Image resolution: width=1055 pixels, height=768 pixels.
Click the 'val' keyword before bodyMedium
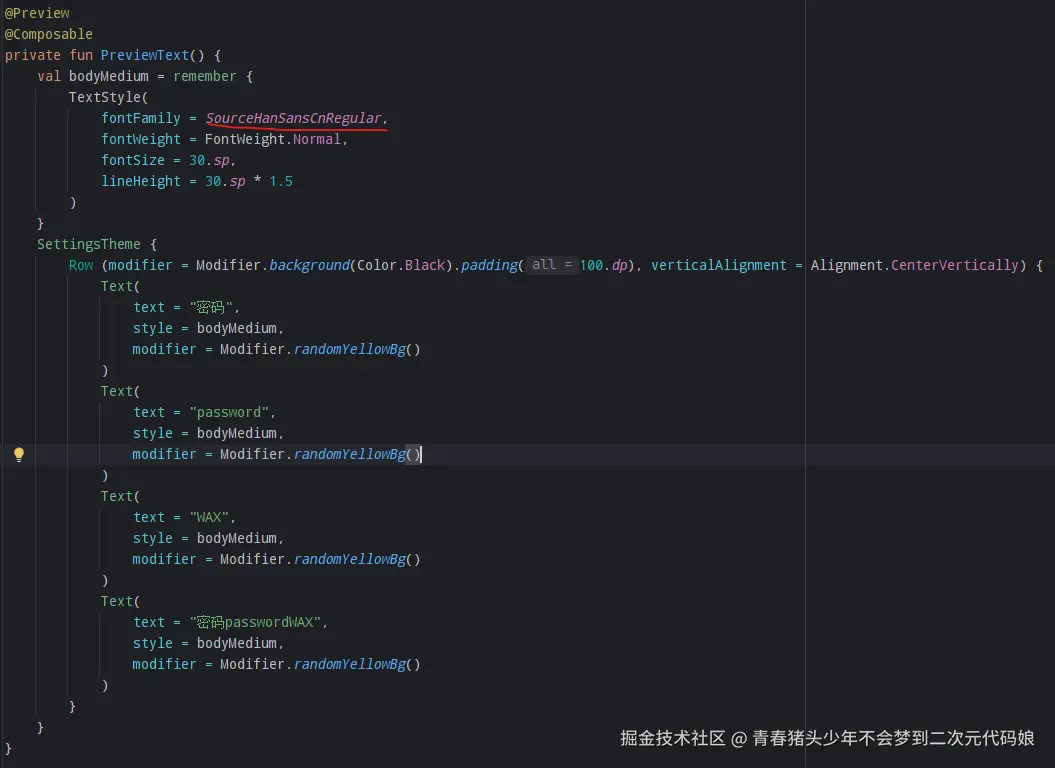click(48, 76)
